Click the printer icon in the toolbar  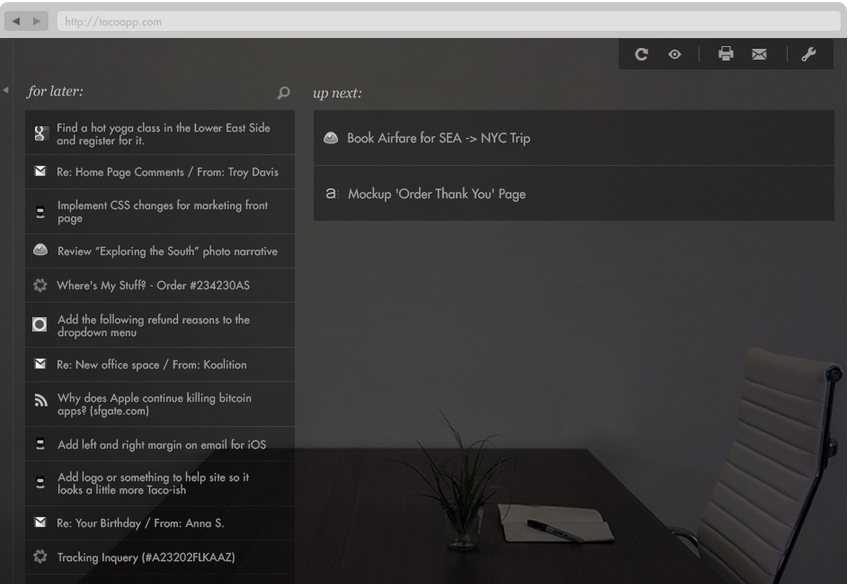726,54
